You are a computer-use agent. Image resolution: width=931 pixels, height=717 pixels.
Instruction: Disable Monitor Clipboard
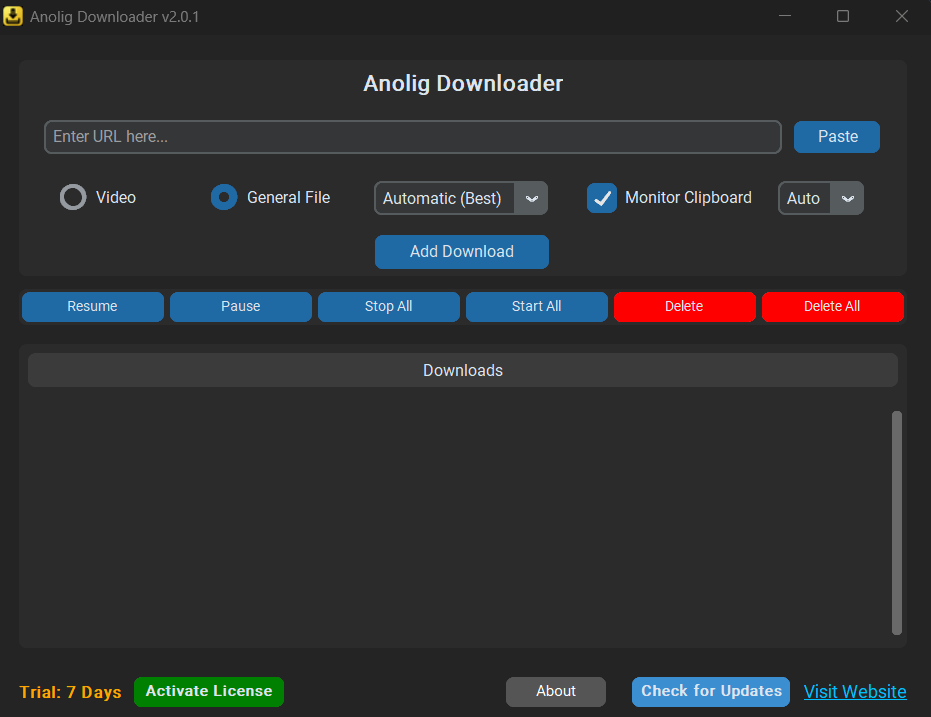point(602,198)
